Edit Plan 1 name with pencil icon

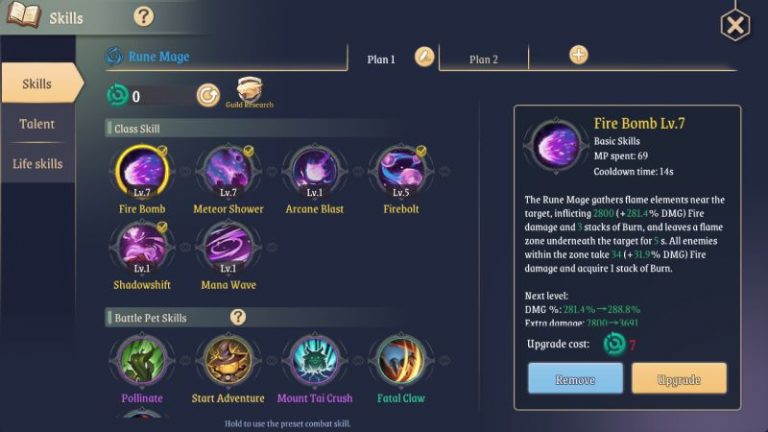(x=424, y=57)
